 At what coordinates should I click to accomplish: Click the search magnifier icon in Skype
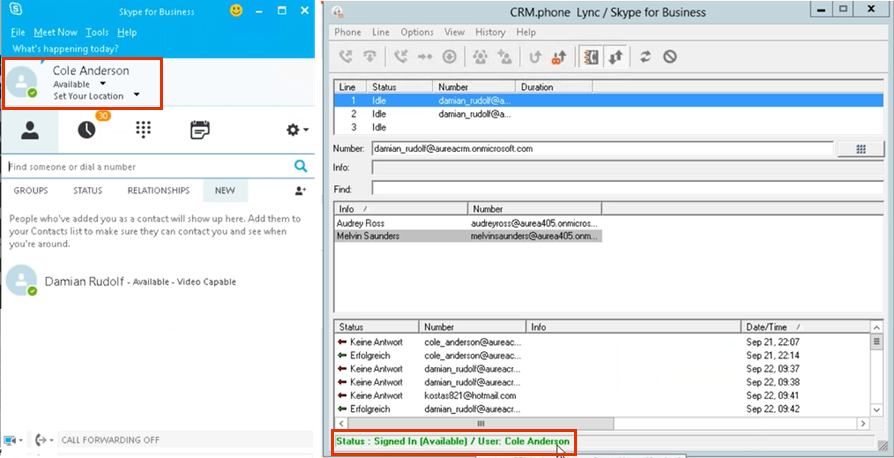(300, 167)
